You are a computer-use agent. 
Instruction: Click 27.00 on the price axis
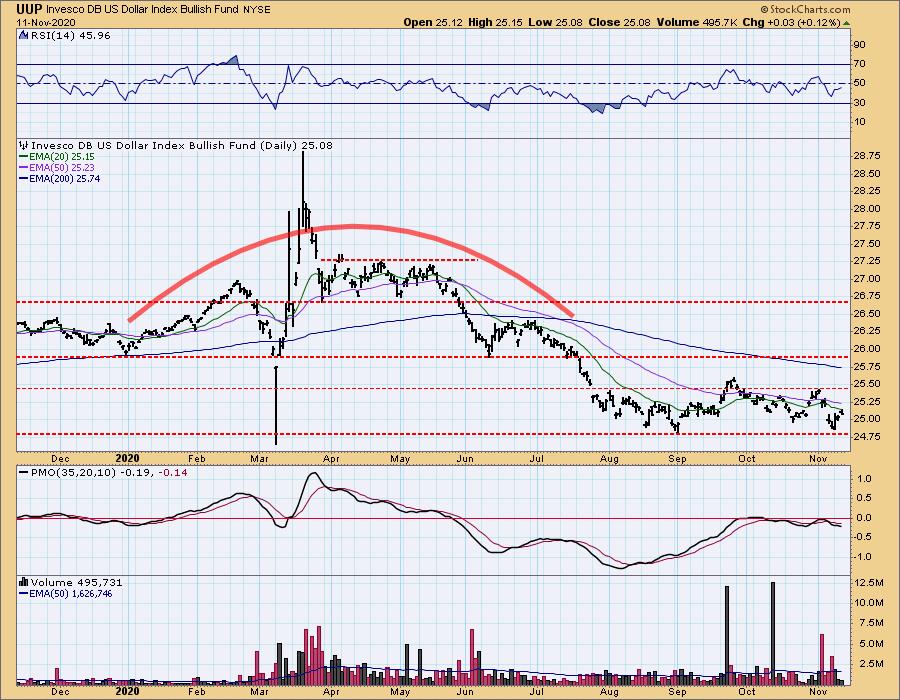tap(867, 279)
